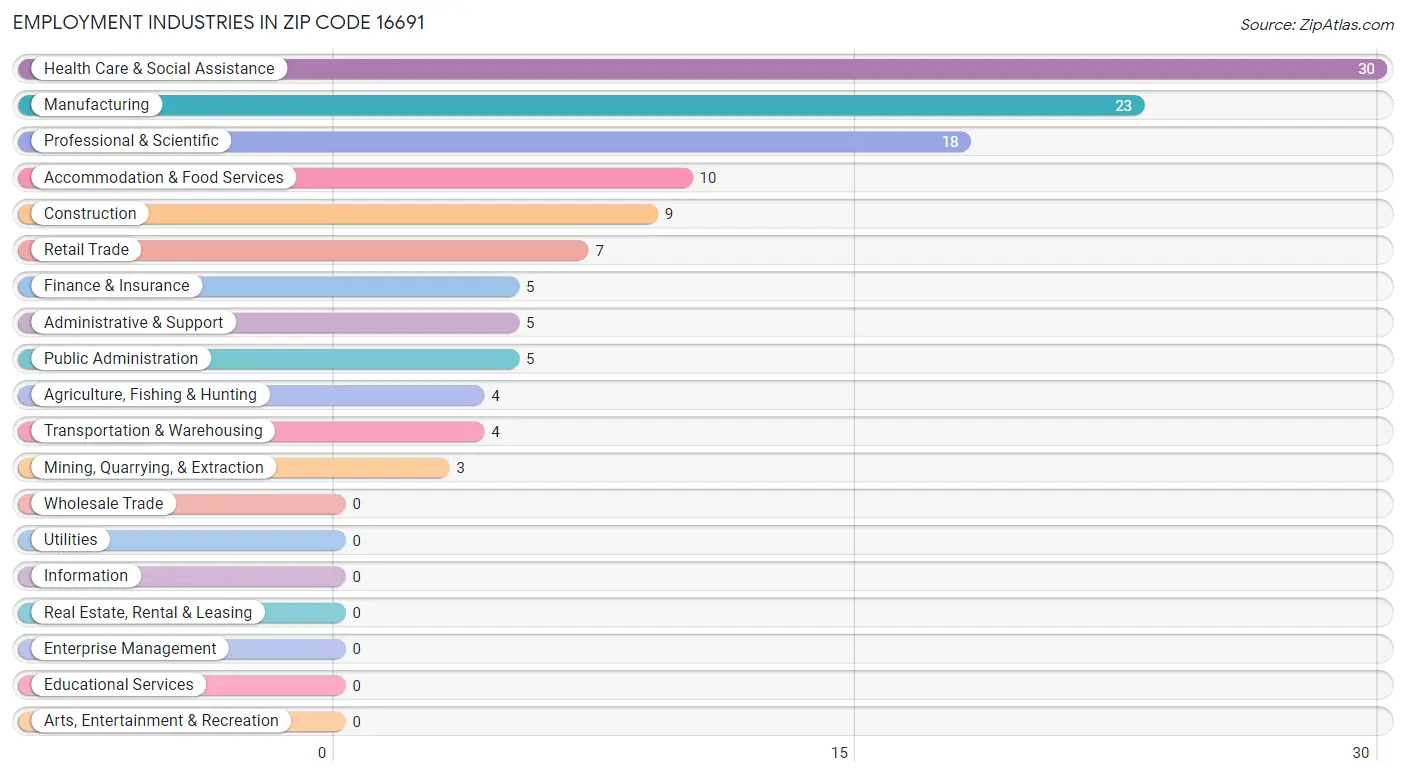Select the Utilities label

[x=71, y=540]
